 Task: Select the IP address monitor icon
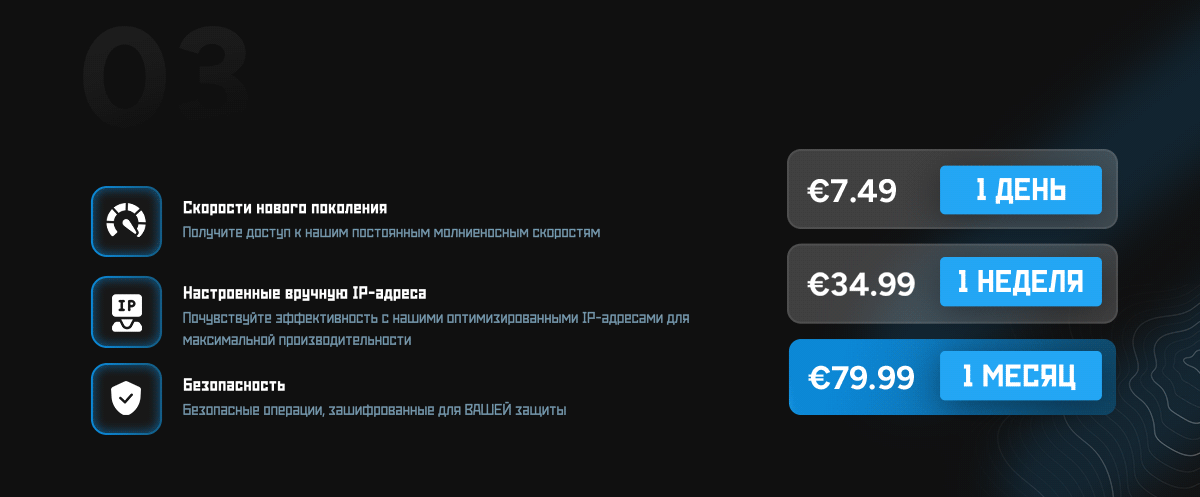pyautogui.click(x=126, y=311)
